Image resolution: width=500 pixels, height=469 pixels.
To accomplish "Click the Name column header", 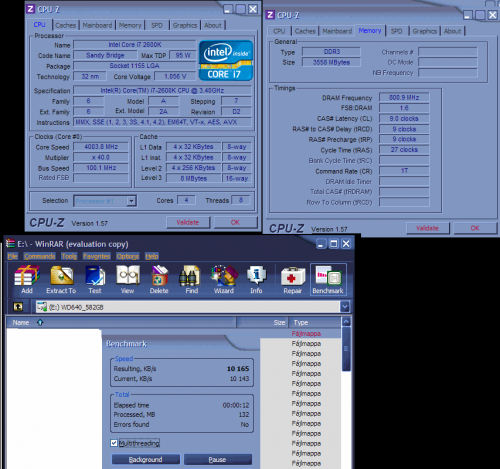I will (x=121, y=322).
